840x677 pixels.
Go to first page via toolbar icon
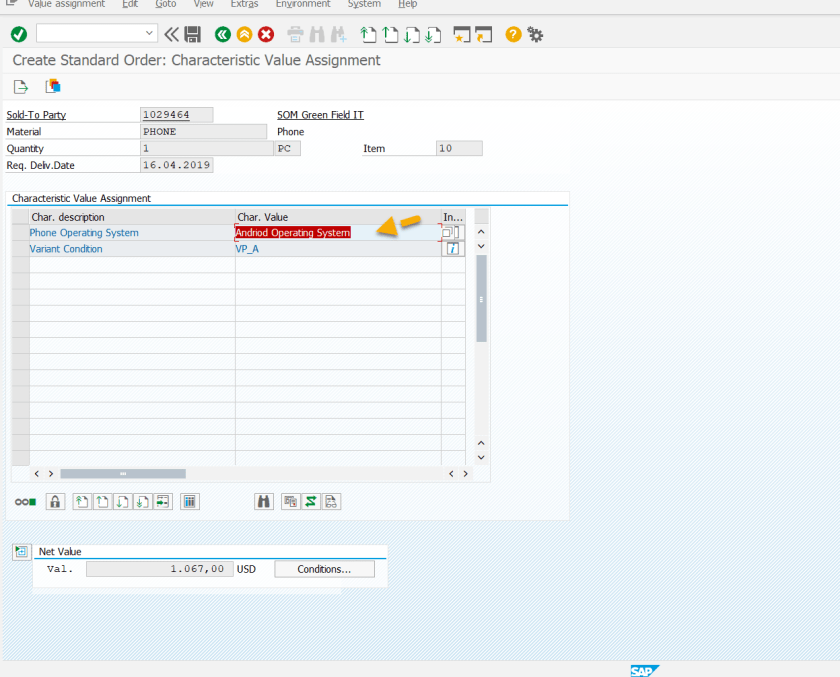368,35
